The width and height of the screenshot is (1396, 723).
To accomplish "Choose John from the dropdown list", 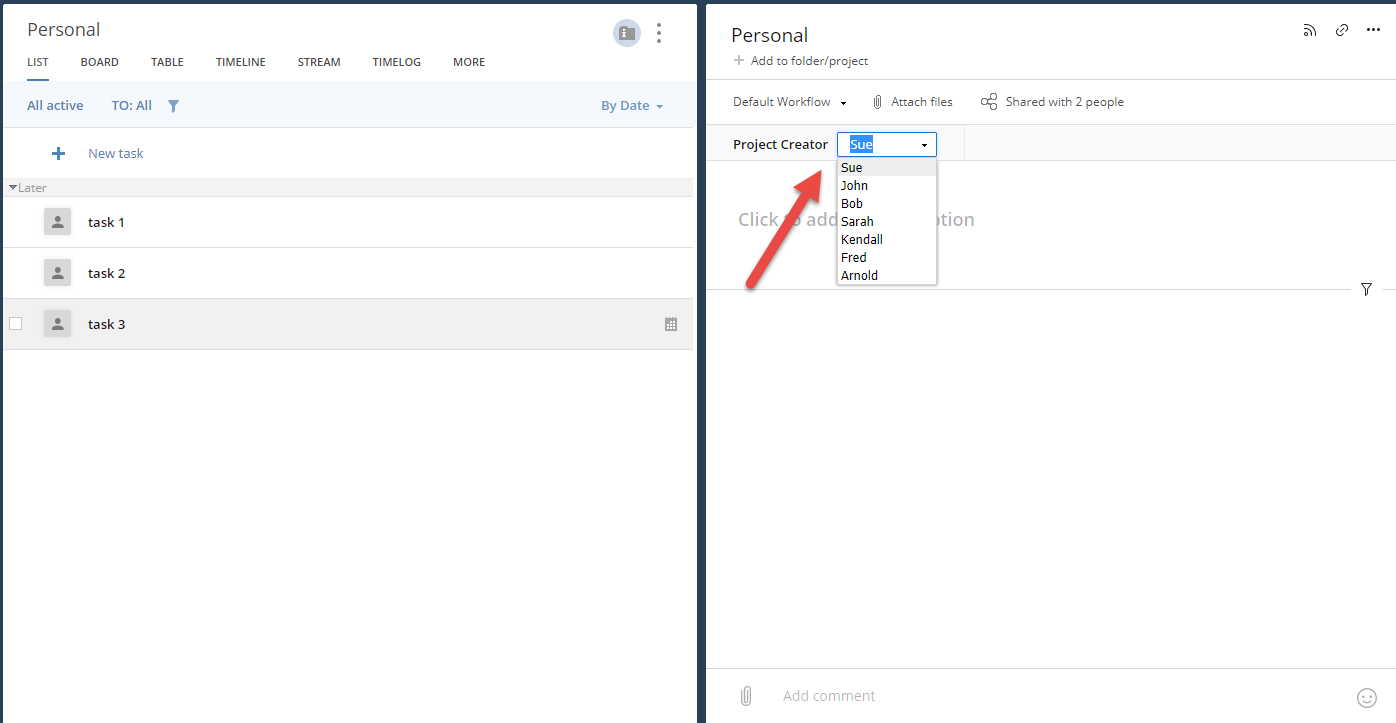I will [887, 186].
